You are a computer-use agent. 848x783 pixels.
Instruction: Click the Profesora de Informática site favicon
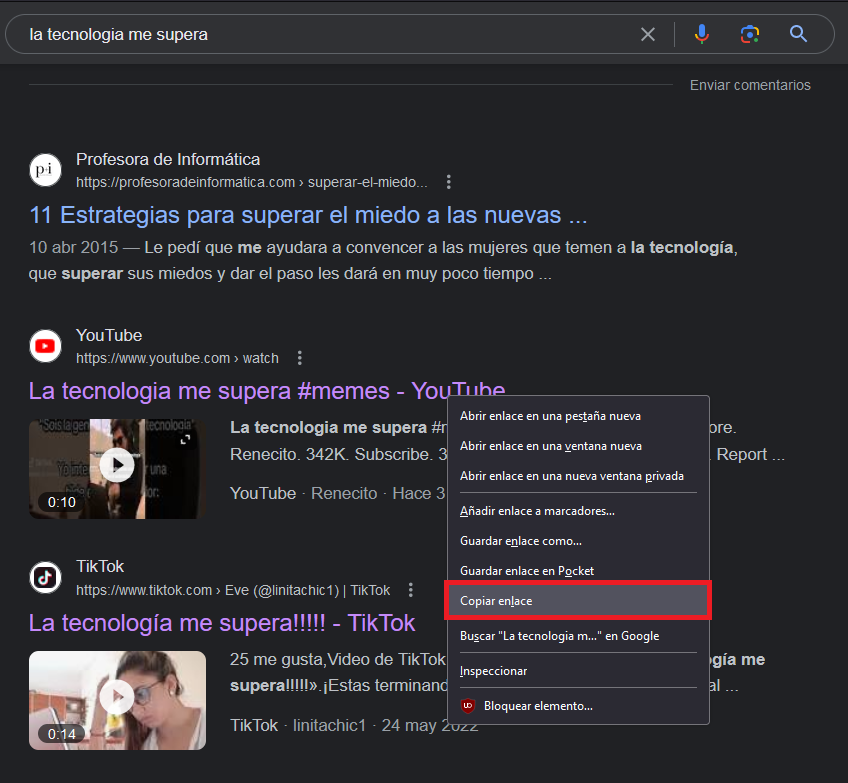pos(45,170)
